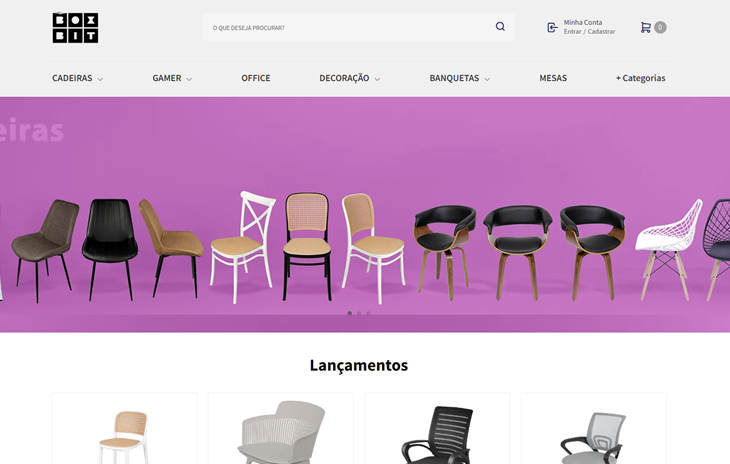Open the Mesas menu item
Screen dimensions: 730x464
coord(553,78)
